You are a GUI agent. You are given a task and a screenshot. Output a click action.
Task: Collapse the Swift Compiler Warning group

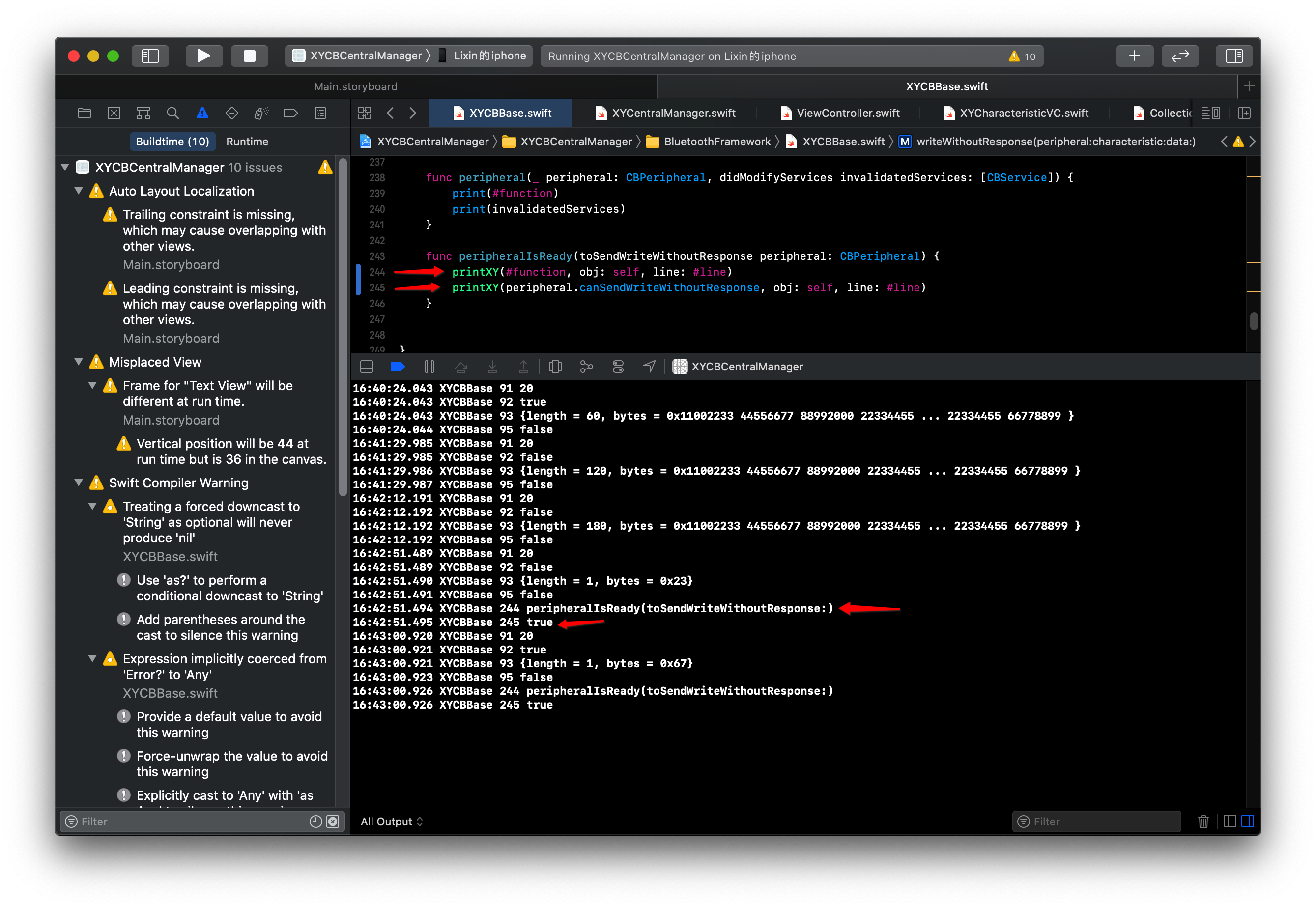(x=79, y=483)
